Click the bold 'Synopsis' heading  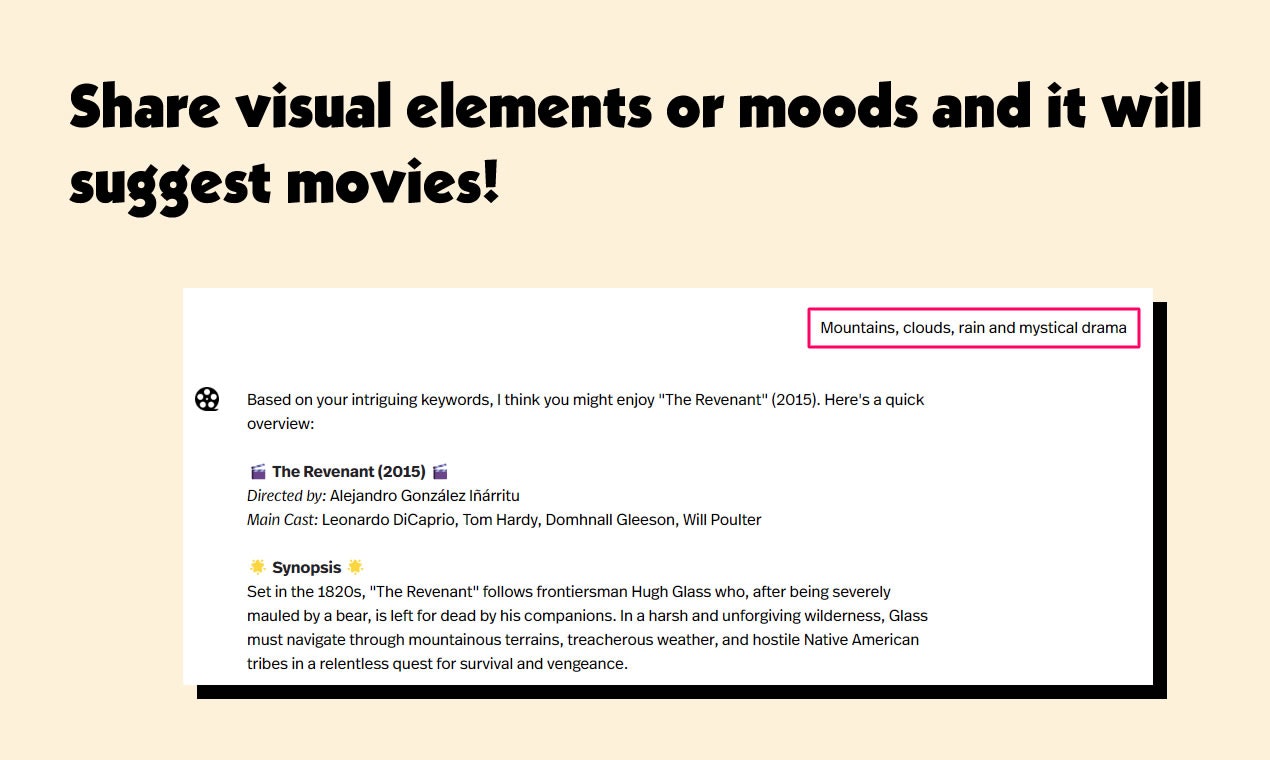tap(306, 567)
